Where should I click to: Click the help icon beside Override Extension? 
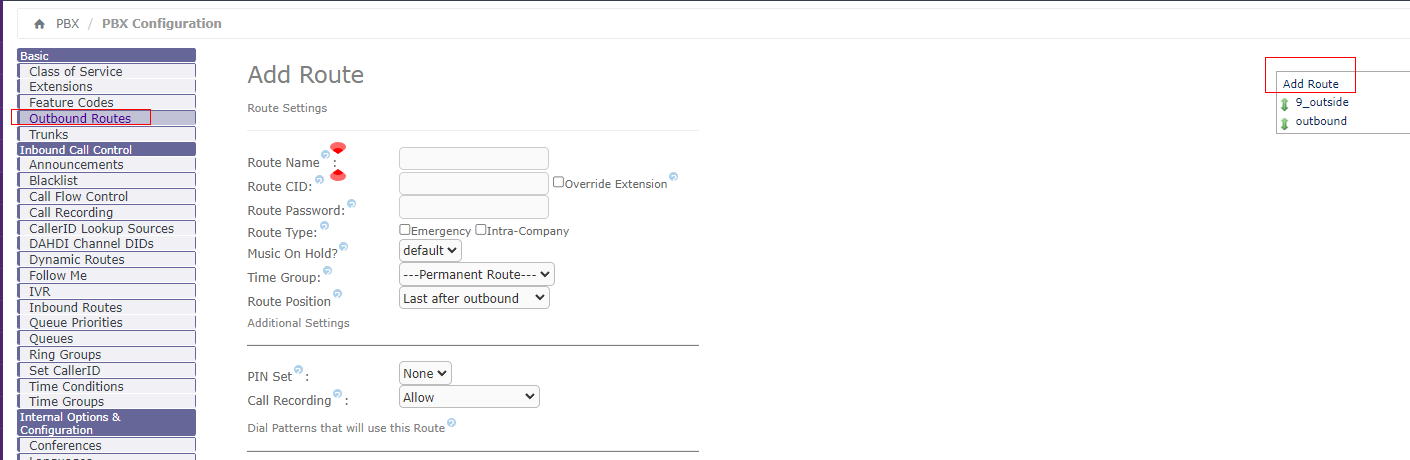pos(673,177)
